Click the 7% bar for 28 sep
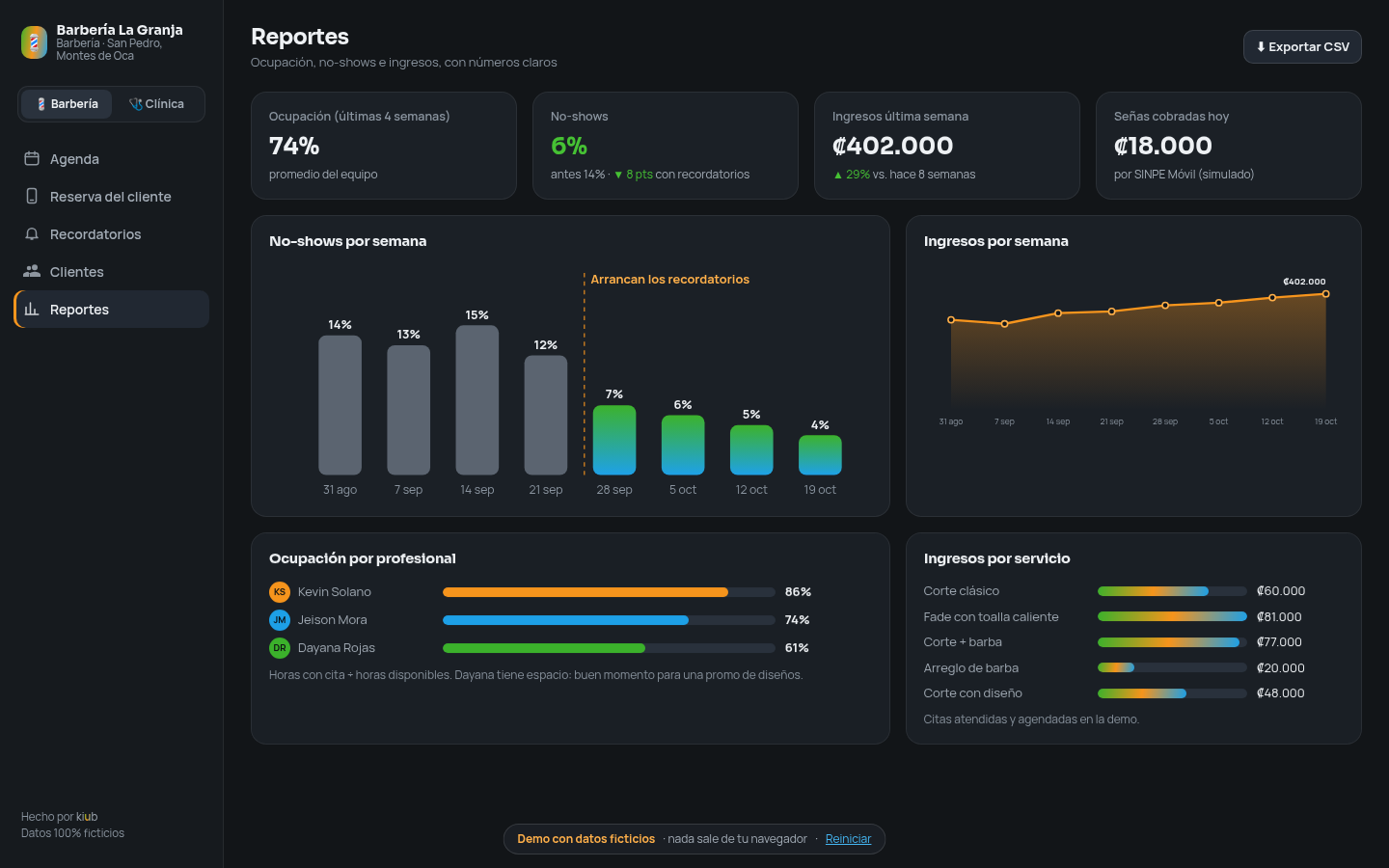Image resolution: width=1389 pixels, height=868 pixels. 614,440
